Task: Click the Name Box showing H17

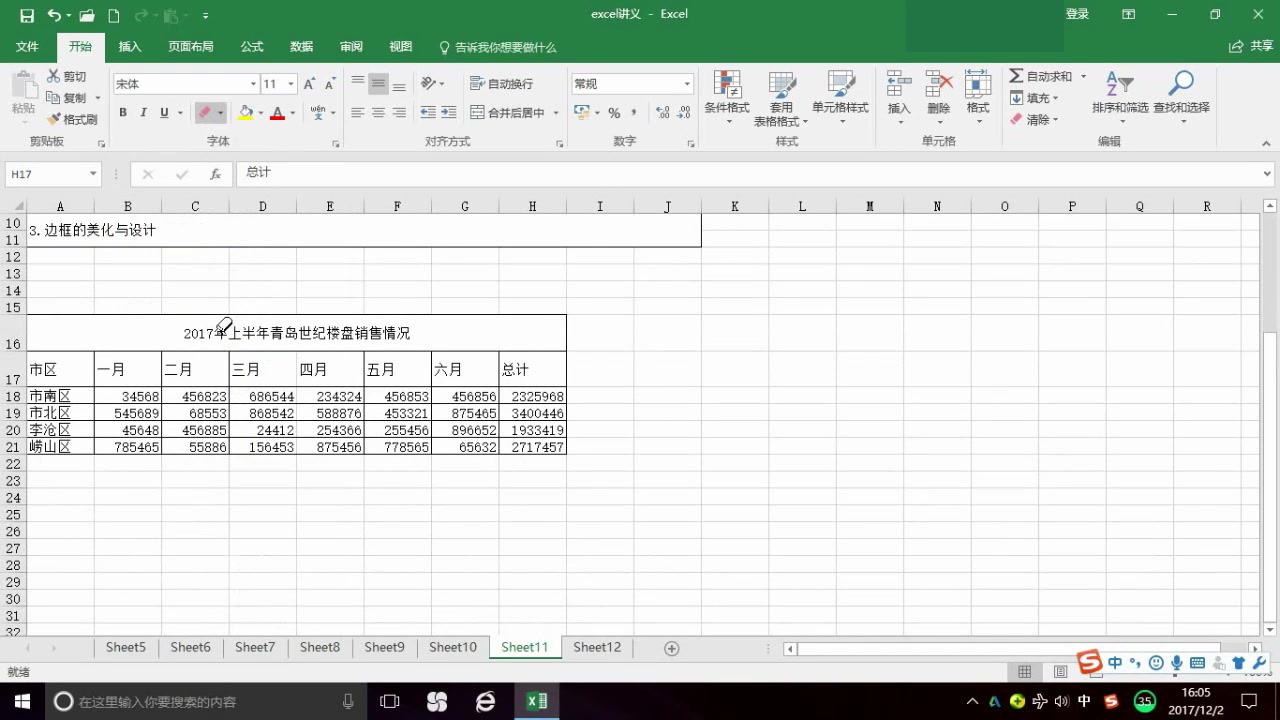Action: [53, 174]
